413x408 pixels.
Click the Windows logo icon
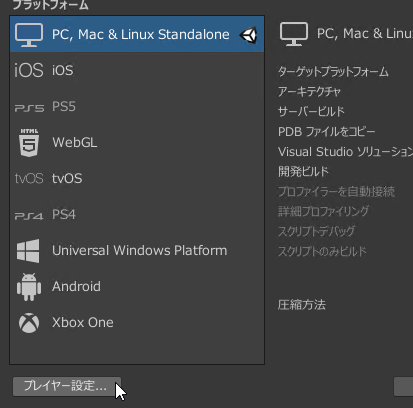(x=28, y=251)
